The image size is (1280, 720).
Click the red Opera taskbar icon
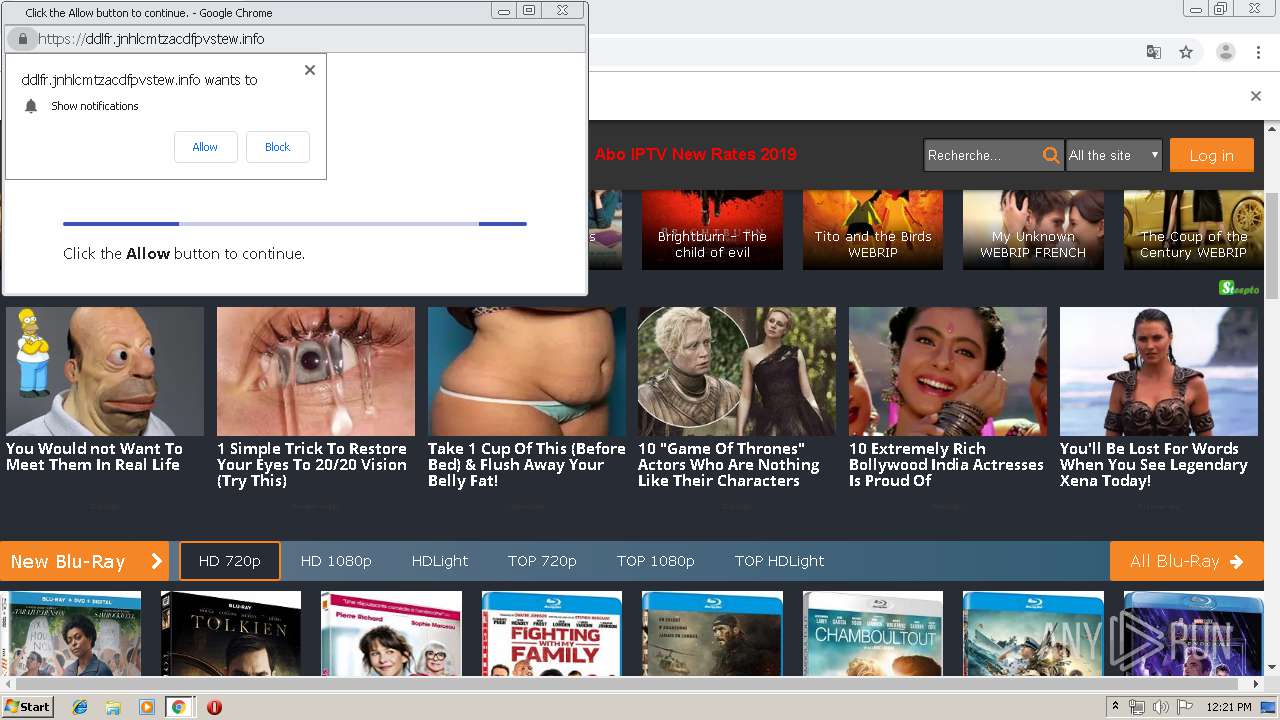point(214,707)
